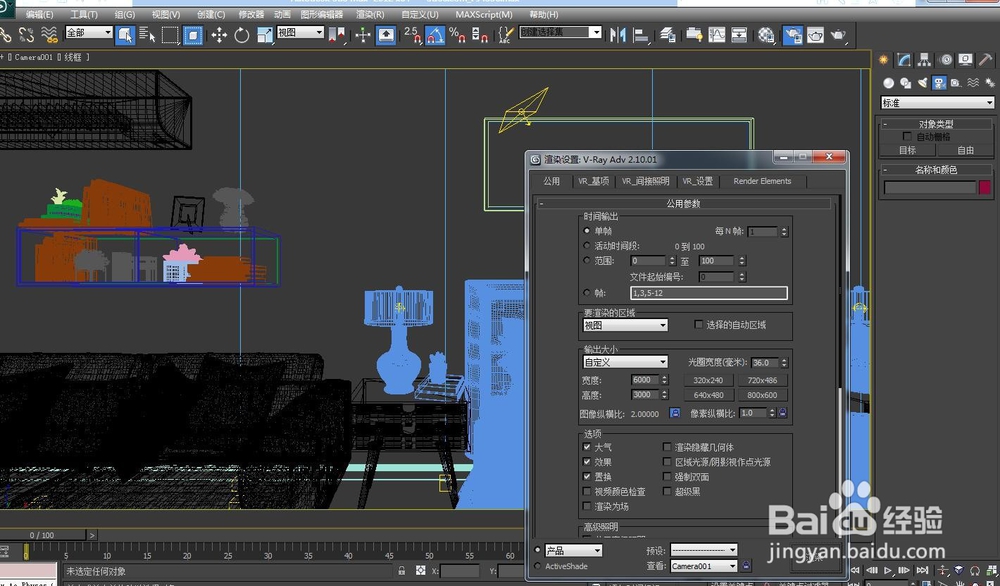1000x586 pixels.
Task: Select the 单帧 radio button
Action: pos(587,230)
